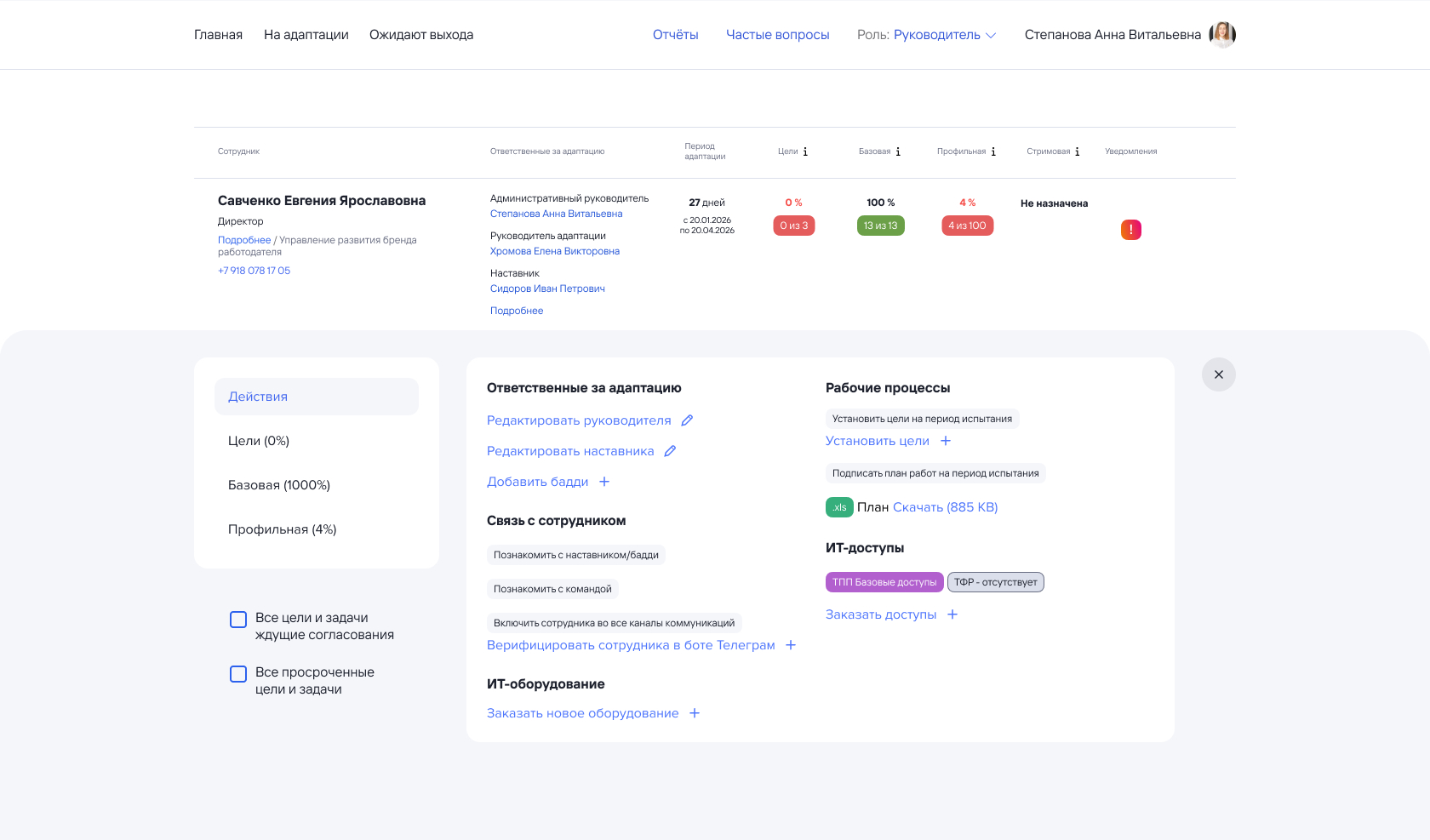1430x840 pixels.
Task: Open the На адаптации menu item
Action: pyautogui.click(x=306, y=35)
